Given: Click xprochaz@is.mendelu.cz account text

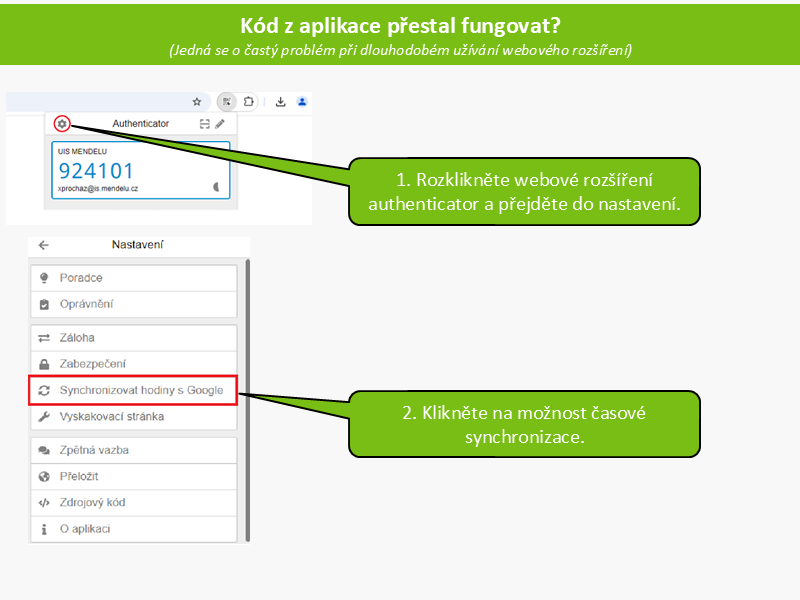Looking at the screenshot, I should pyautogui.click(x=98, y=188).
